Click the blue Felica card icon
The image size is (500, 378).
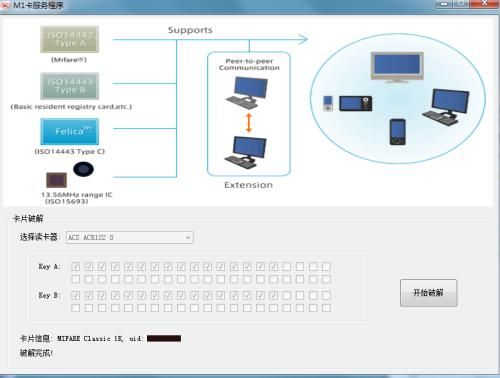coord(70,131)
